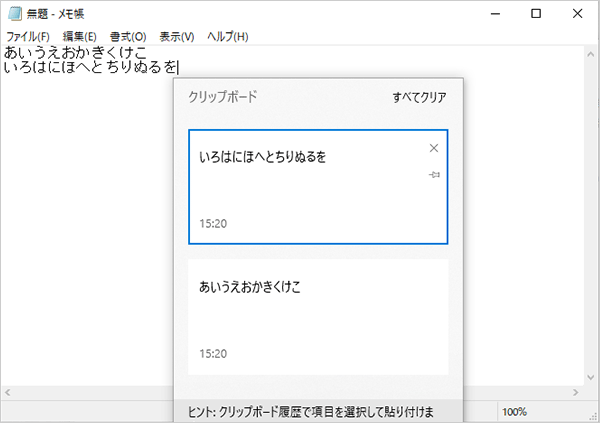Maximize the Notepad window
Screen dimensions: 600x423
coord(536,14)
